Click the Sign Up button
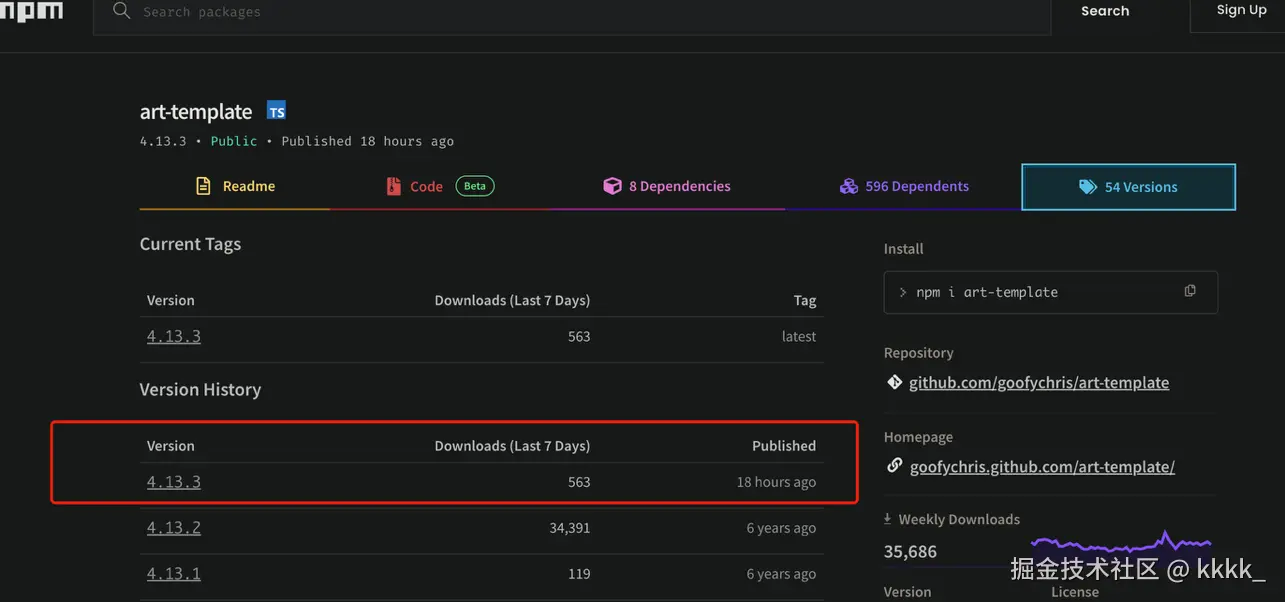The height and width of the screenshot is (602, 1285). pyautogui.click(x=1241, y=11)
